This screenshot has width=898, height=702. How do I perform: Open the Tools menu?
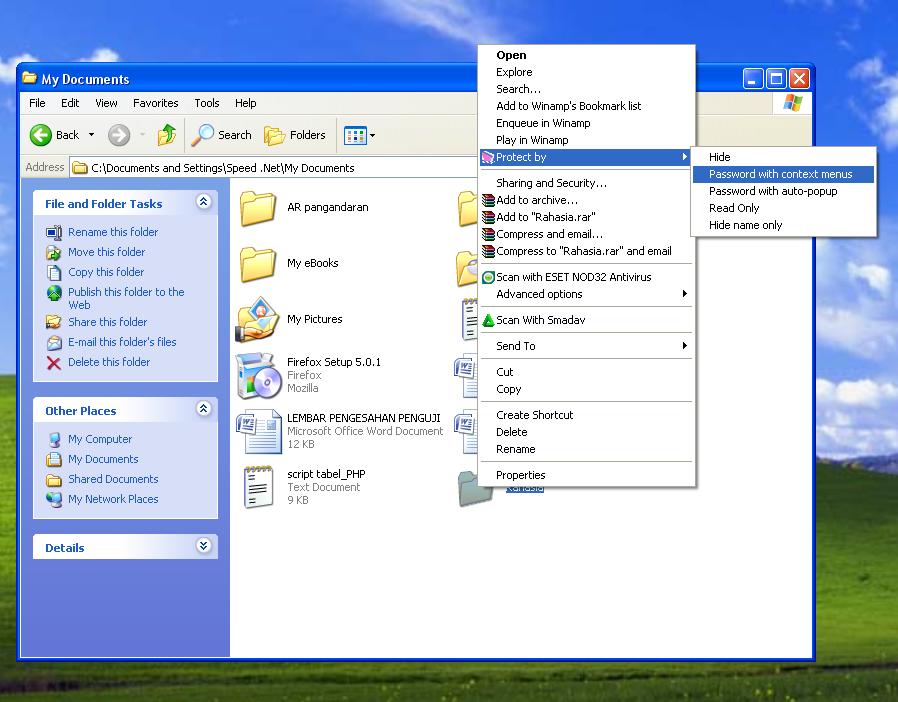tap(207, 103)
